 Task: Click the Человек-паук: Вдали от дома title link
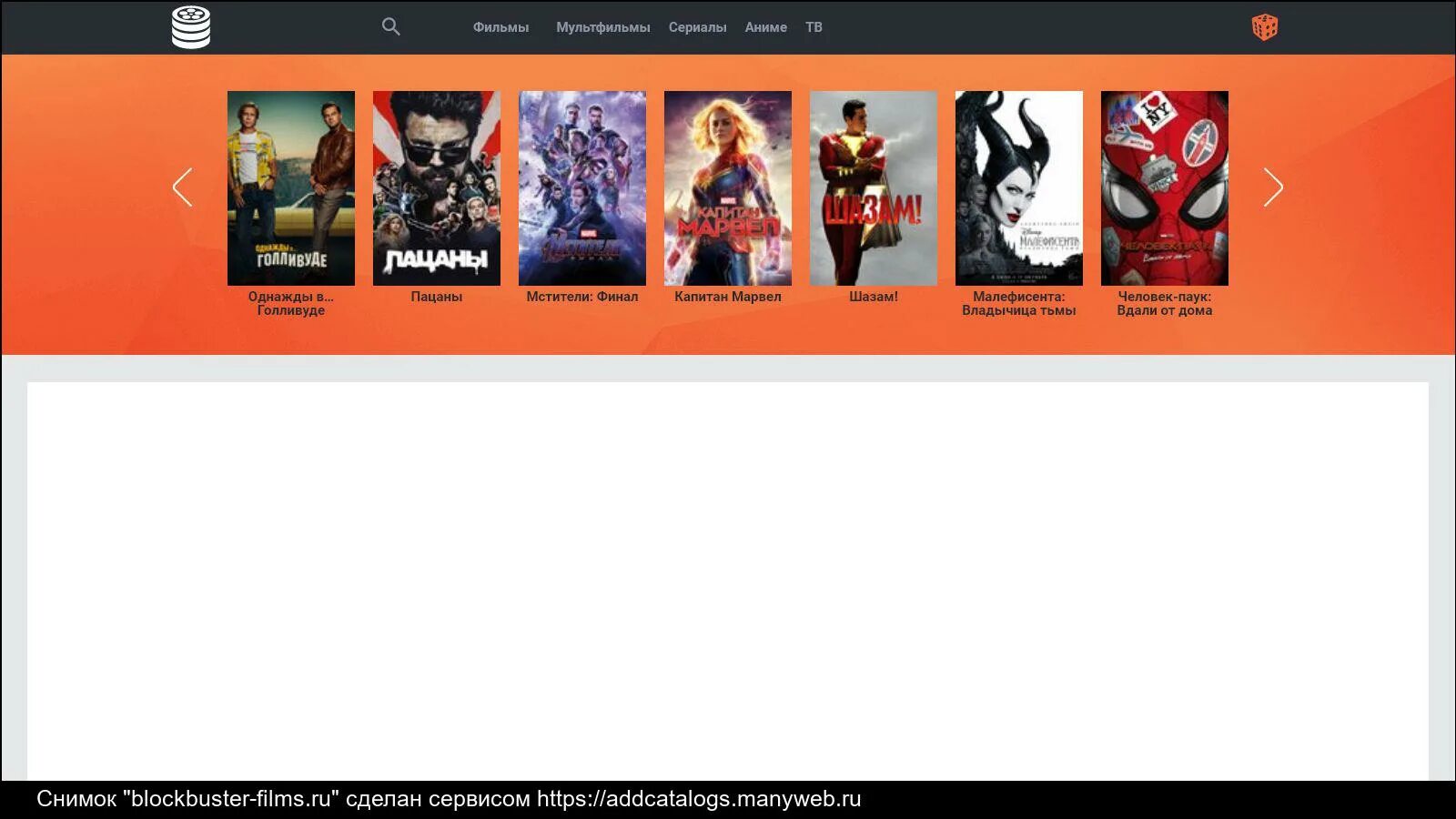pos(1165,303)
